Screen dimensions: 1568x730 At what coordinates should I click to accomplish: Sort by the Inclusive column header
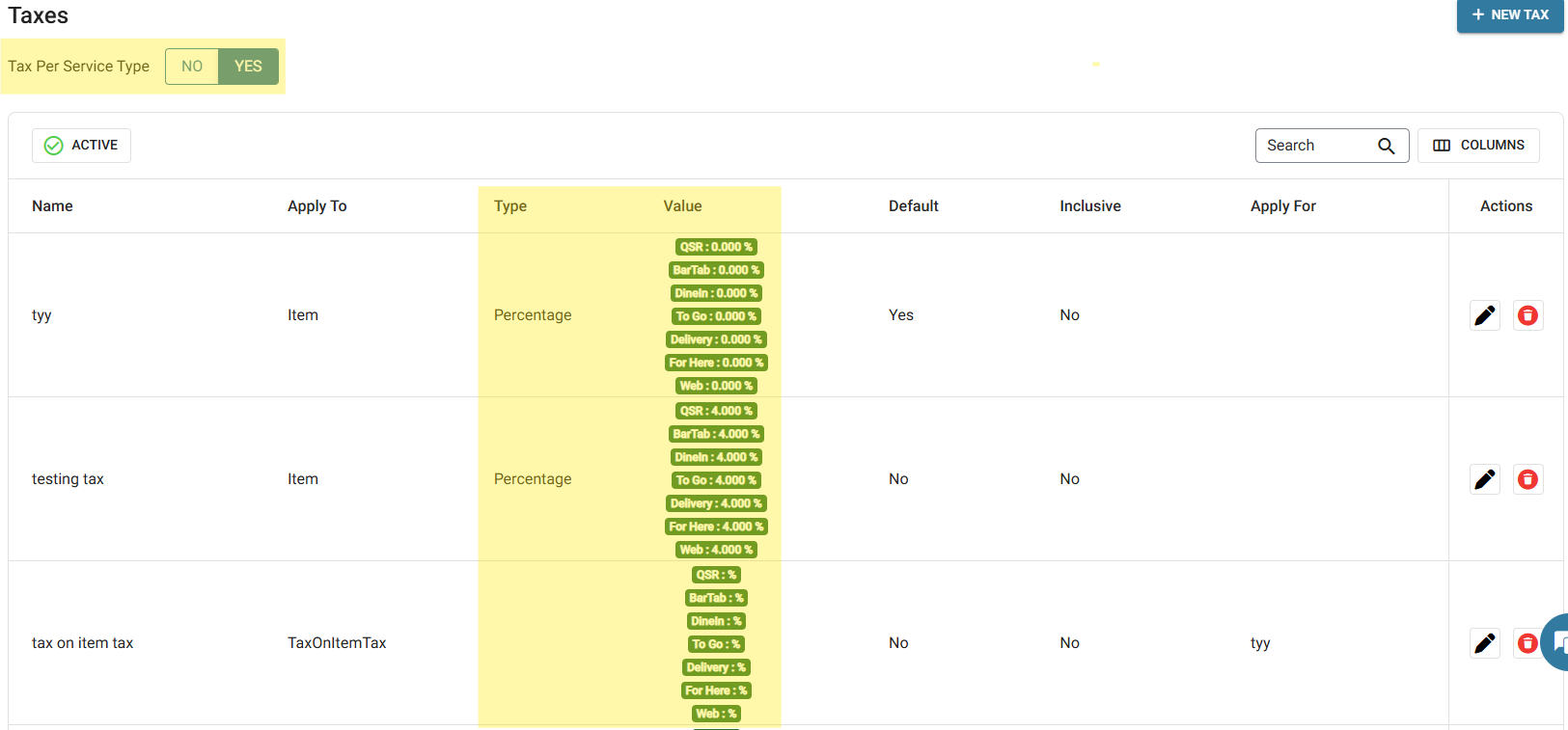(x=1089, y=206)
